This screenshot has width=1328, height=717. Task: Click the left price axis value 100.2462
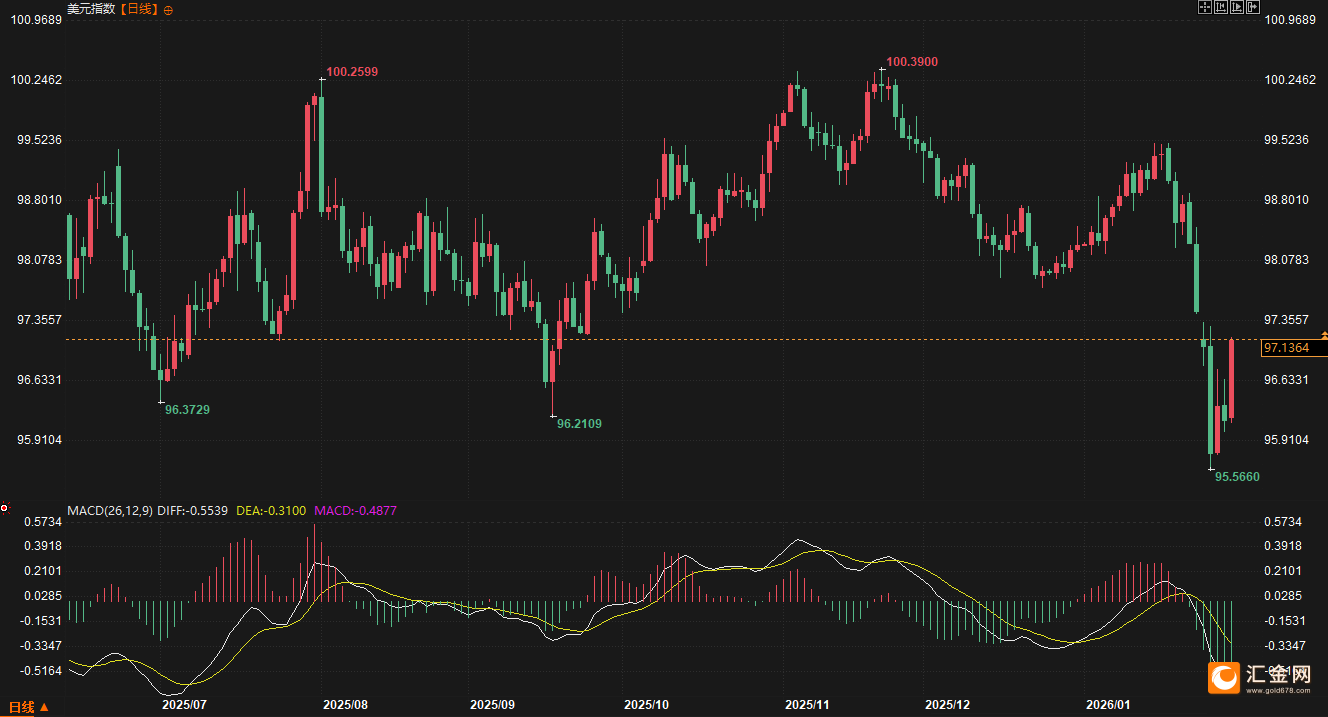pyautogui.click(x=36, y=80)
